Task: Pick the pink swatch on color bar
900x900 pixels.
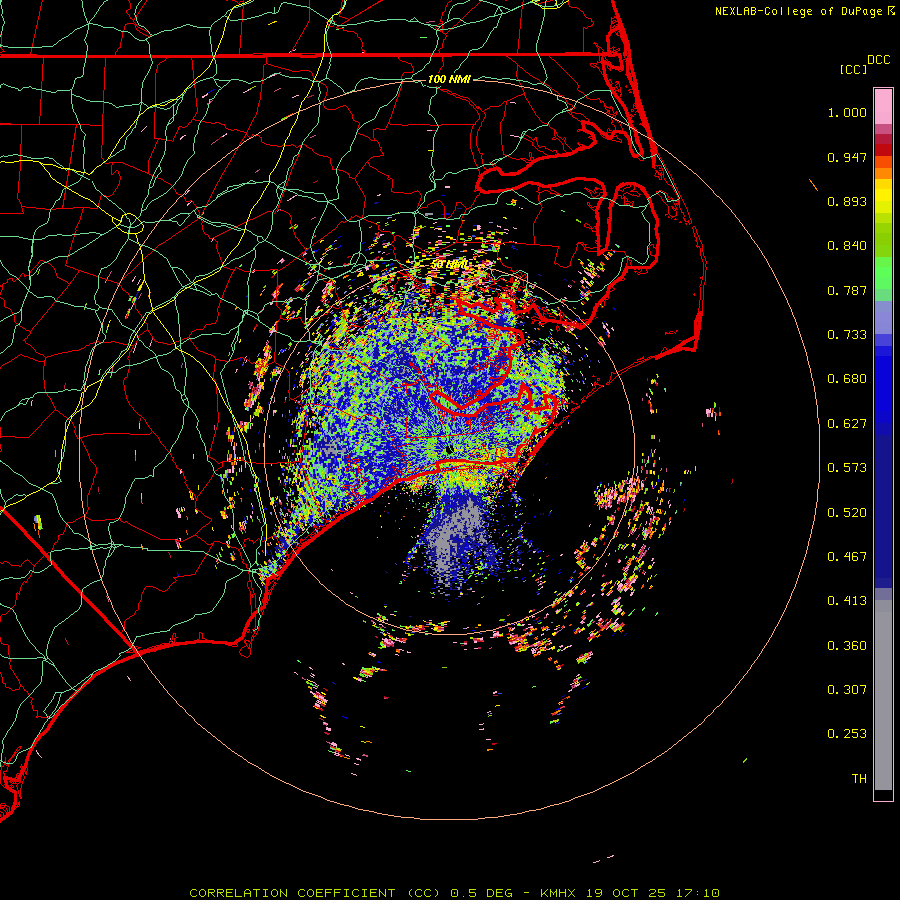Action: (883, 107)
